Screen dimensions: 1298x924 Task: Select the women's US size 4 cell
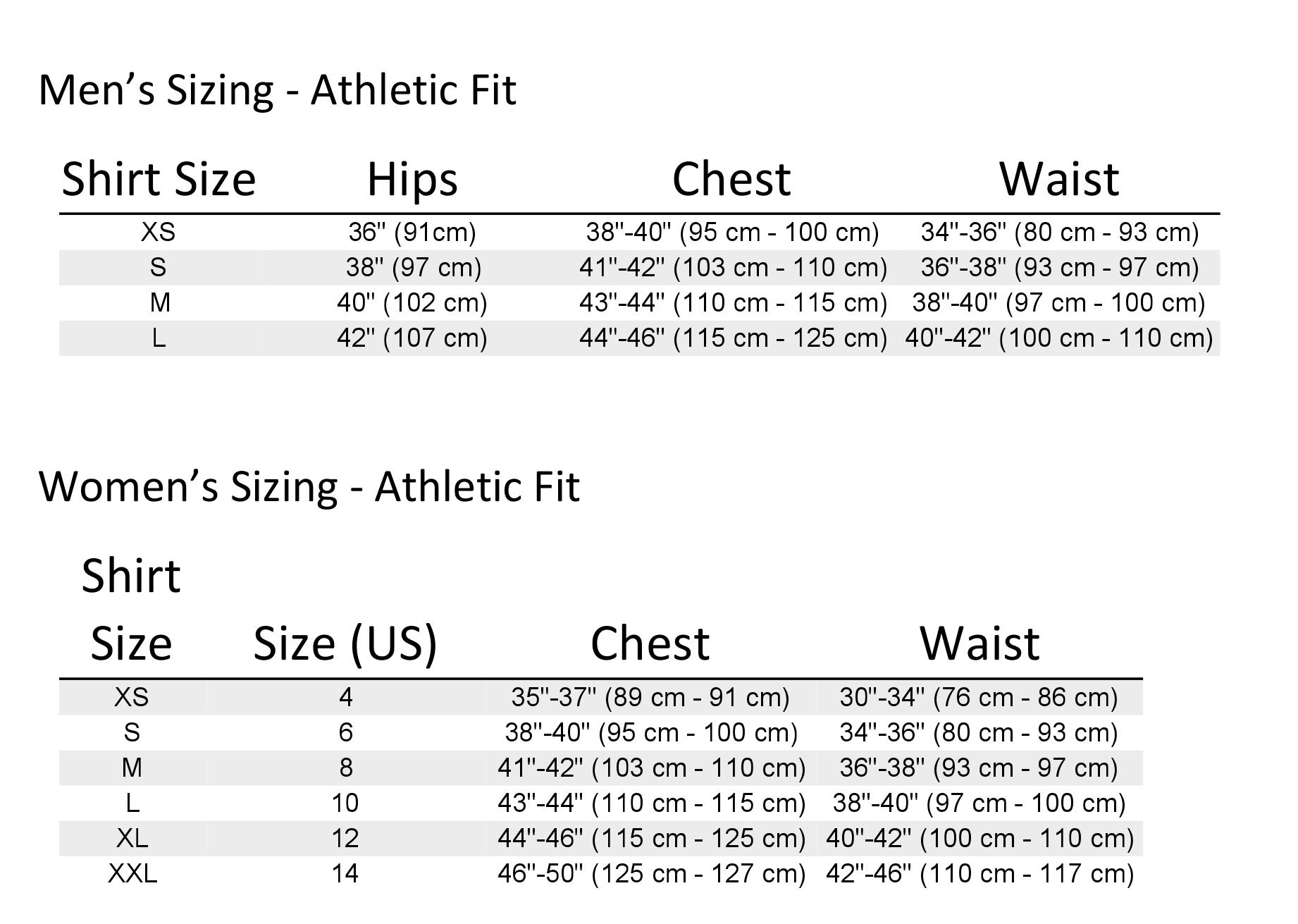coord(345,697)
